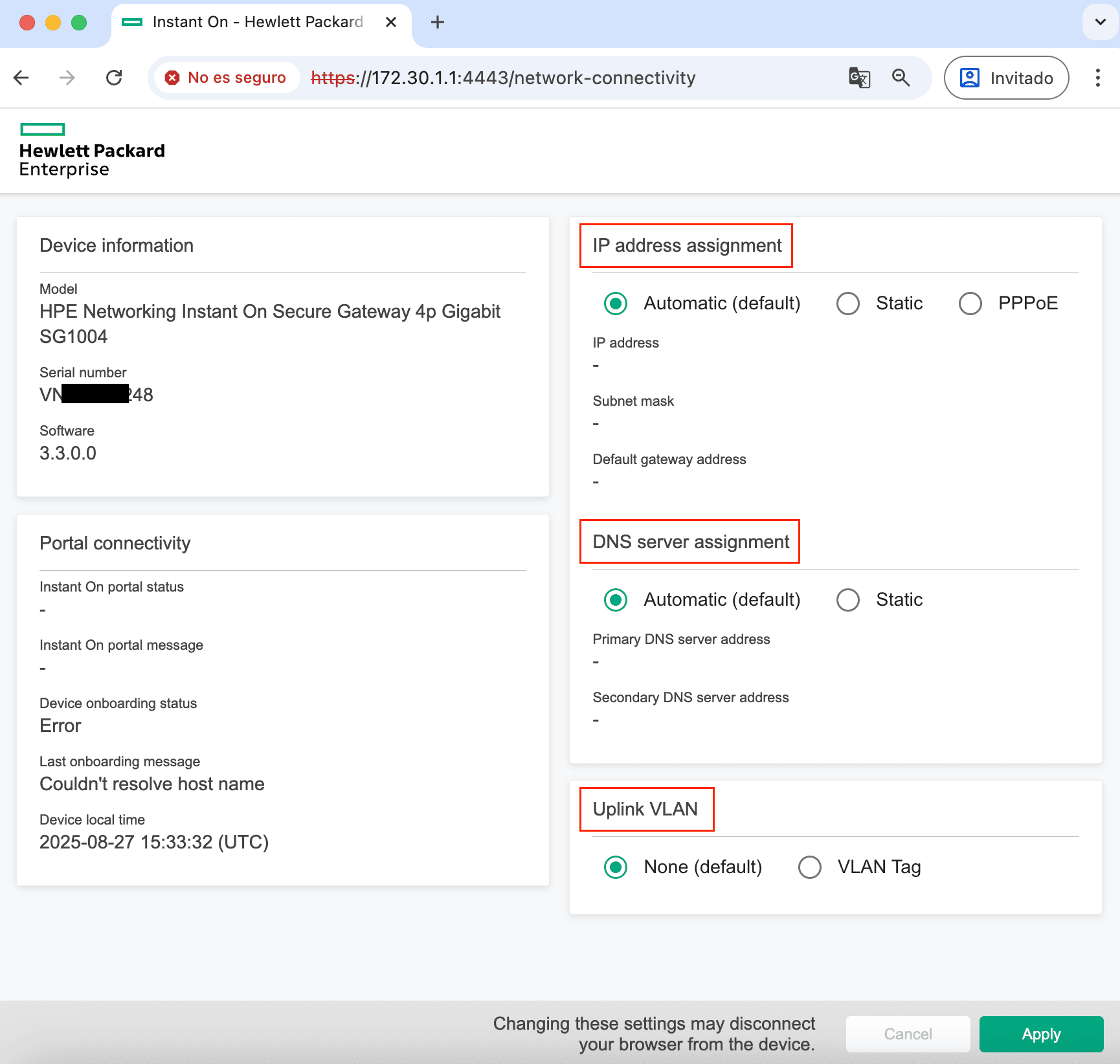Open the Invitado profile menu
The height and width of the screenshot is (1064, 1120).
click(x=1006, y=78)
